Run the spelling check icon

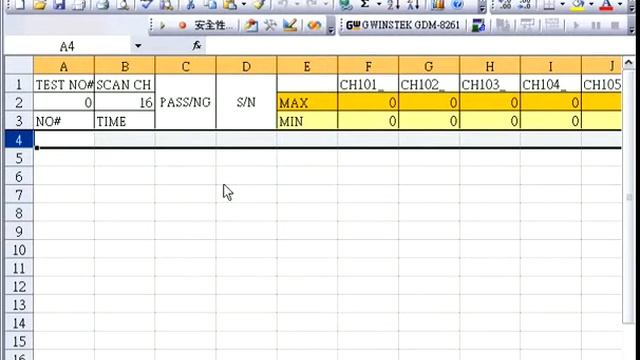pos(146,4)
